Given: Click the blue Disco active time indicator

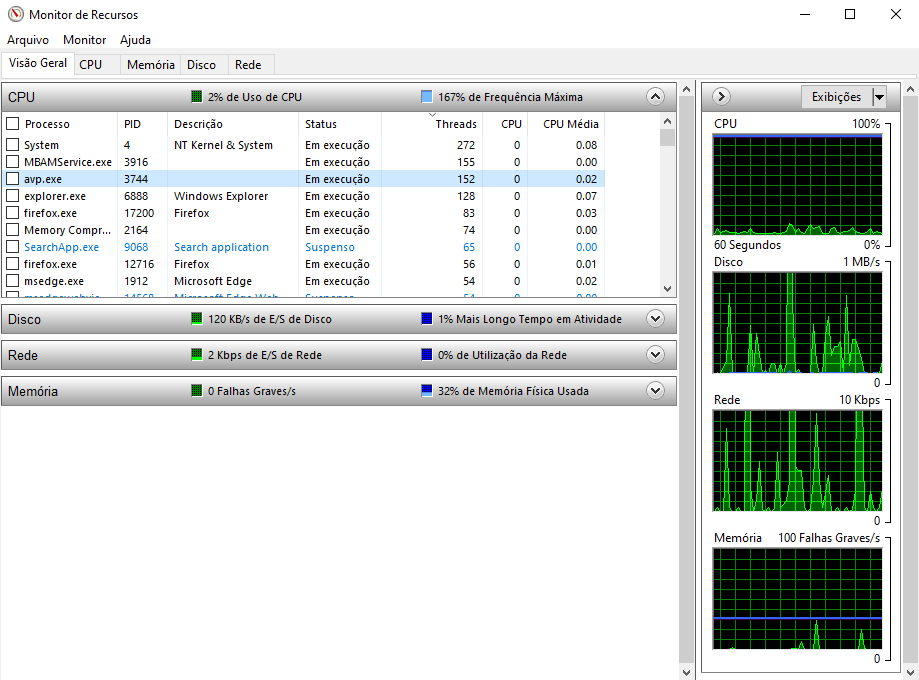Looking at the screenshot, I should [x=427, y=319].
